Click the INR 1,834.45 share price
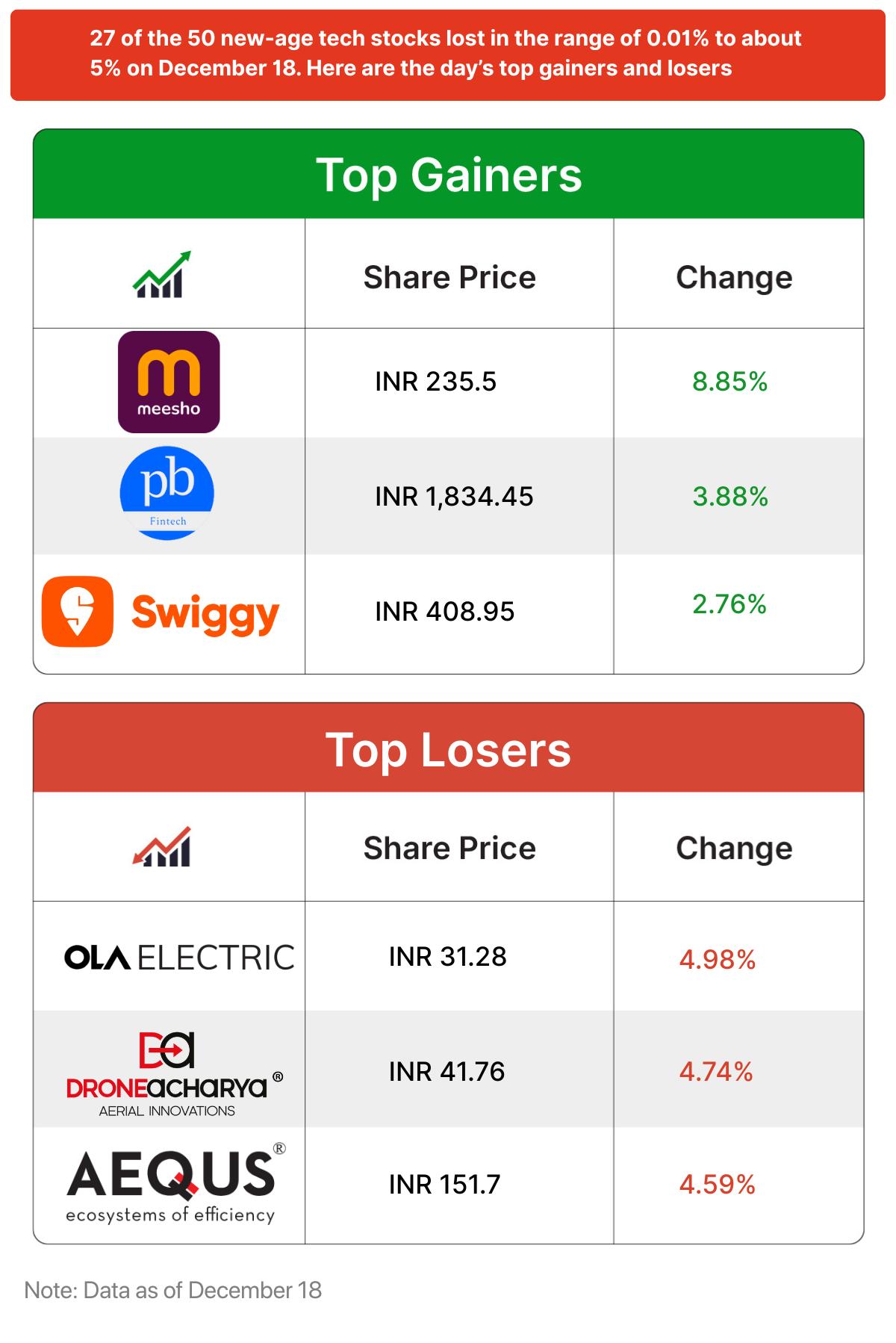This screenshot has height=1343, width=896. point(454,497)
